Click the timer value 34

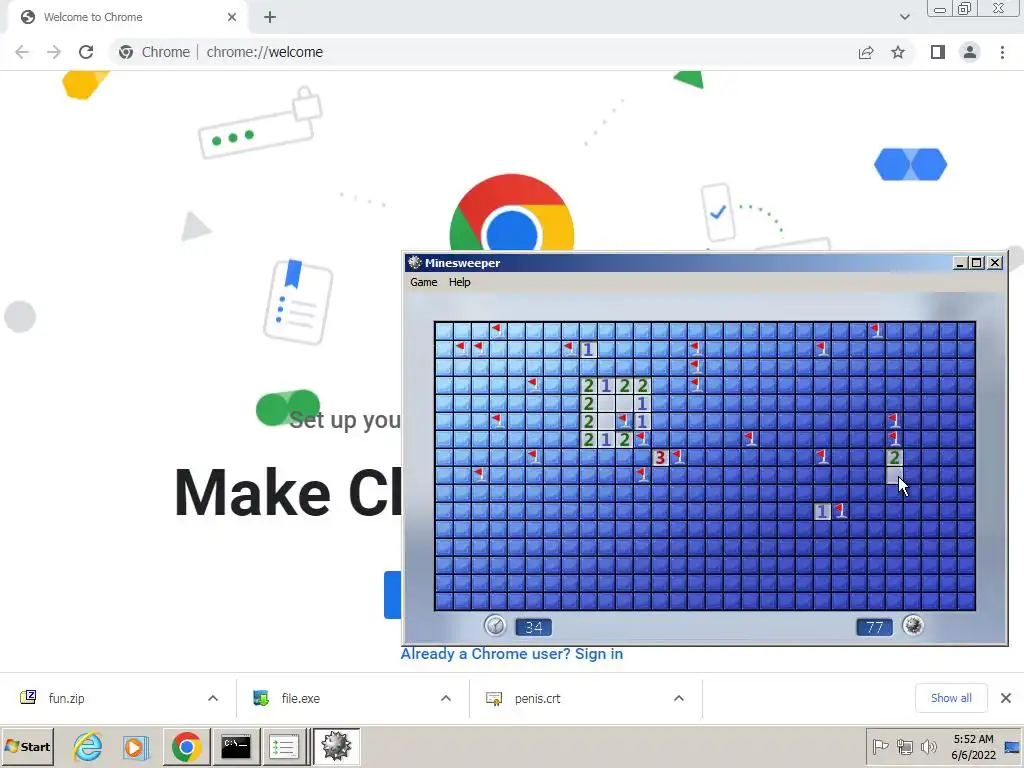point(534,628)
